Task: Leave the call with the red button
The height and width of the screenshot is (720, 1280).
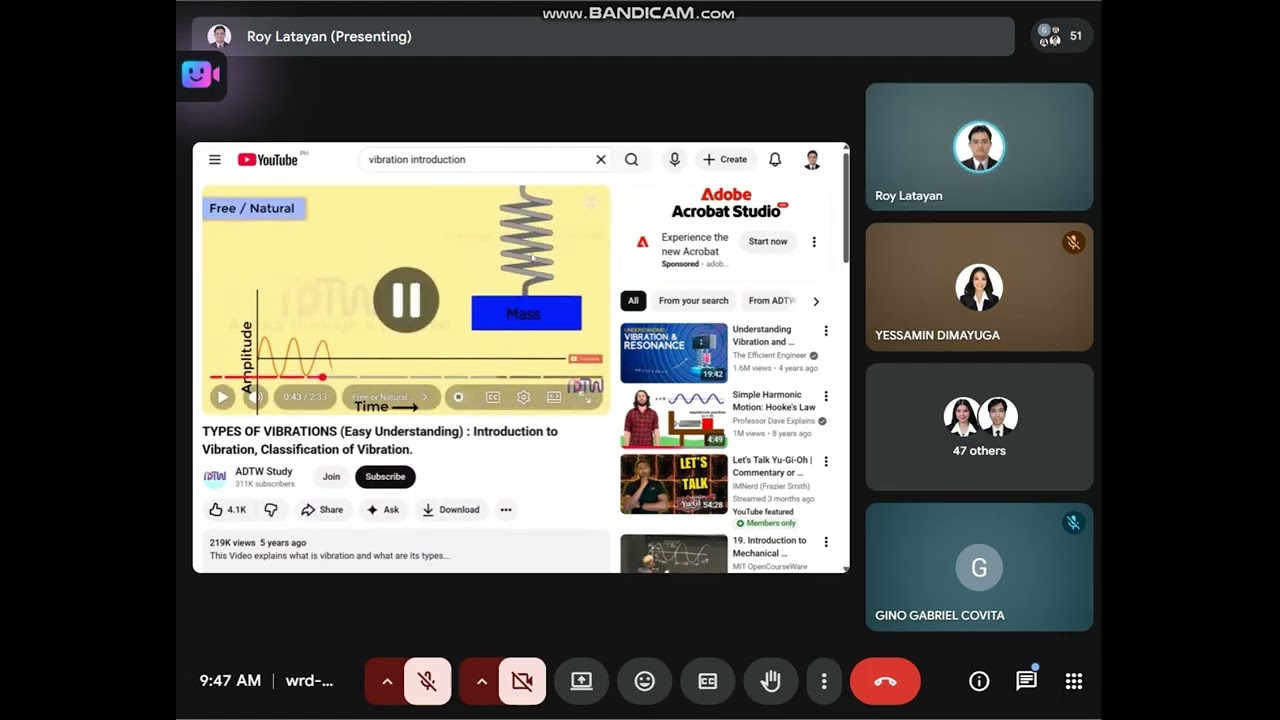Action: [x=885, y=681]
